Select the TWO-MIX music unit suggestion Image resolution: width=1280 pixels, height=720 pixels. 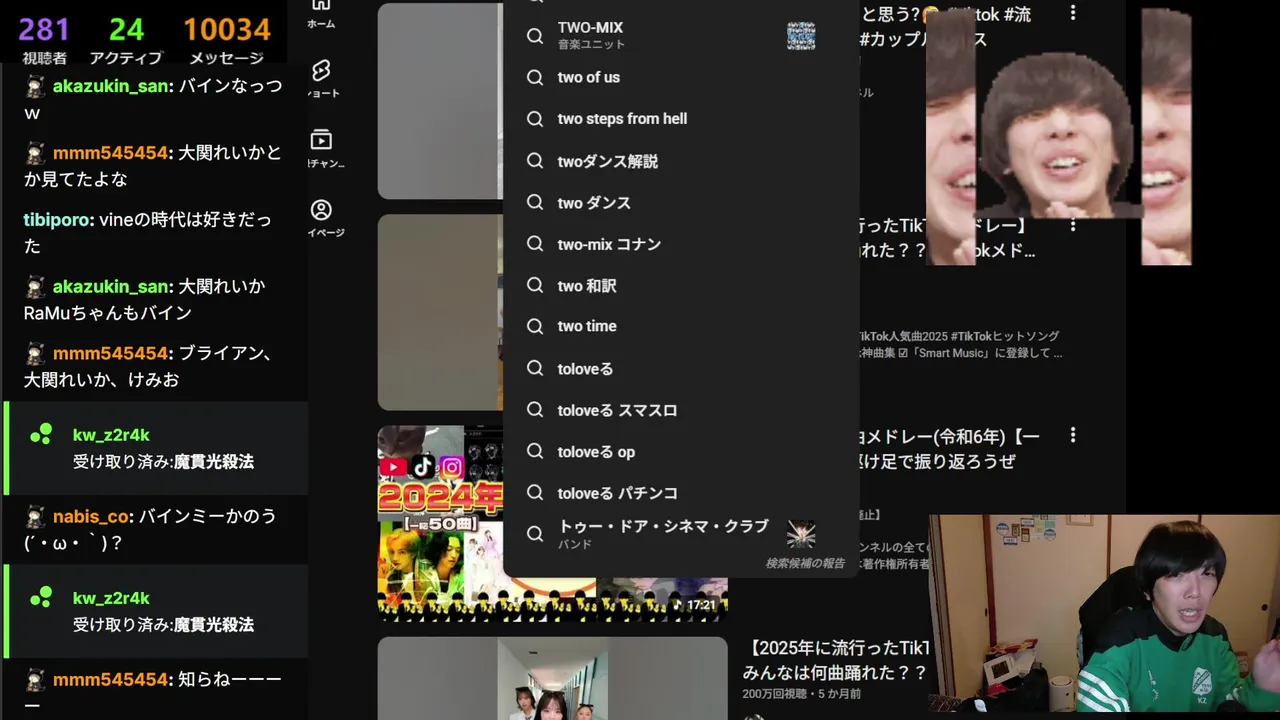[x=681, y=35]
